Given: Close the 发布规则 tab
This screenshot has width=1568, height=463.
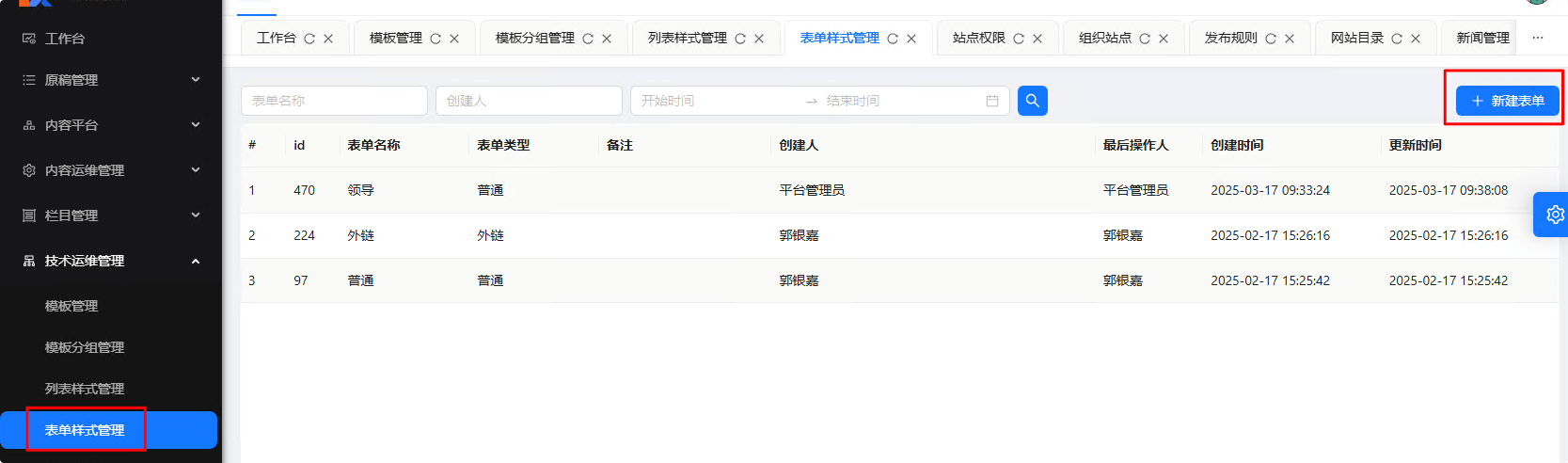Looking at the screenshot, I should point(1290,39).
